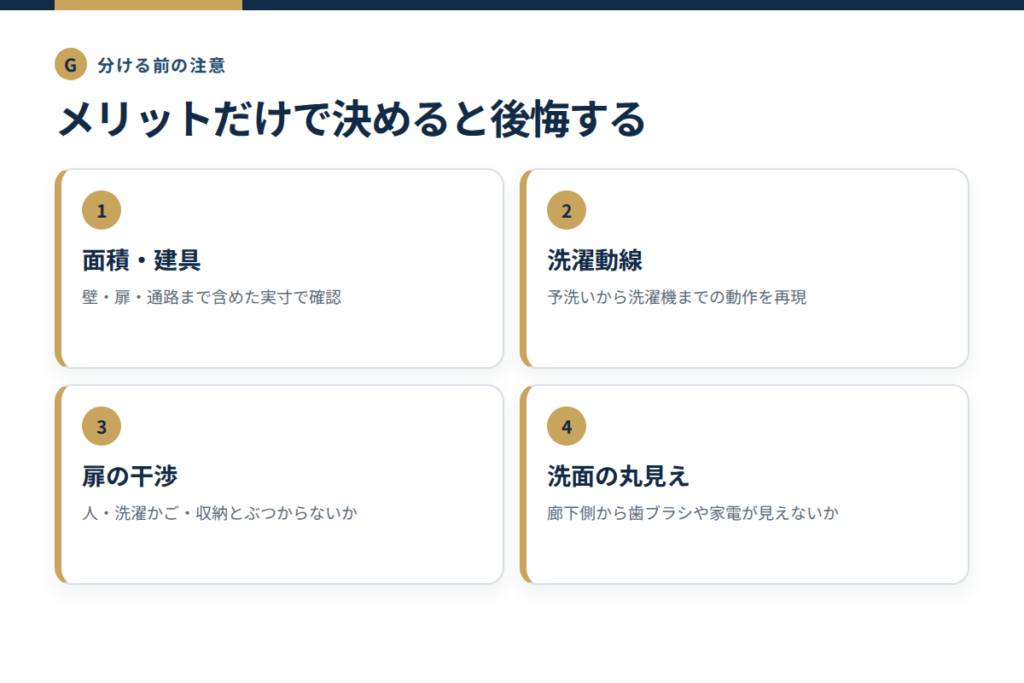This screenshot has width=1024, height=683.
Task: Click description 壁・扉・通路まで含めた実寸で確認
Action: [x=212, y=297]
